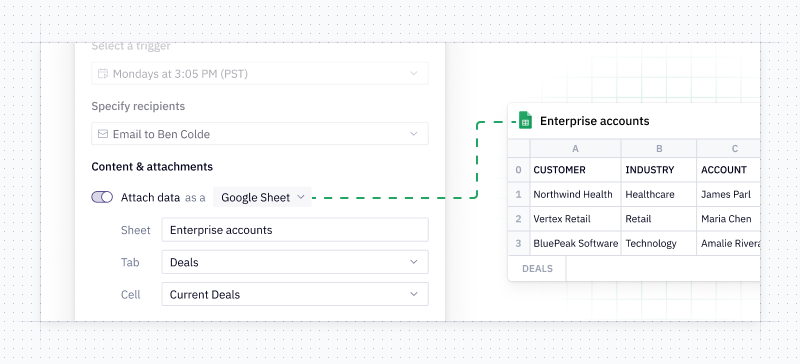Click the INDUSTRY header cell
This screenshot has height=364, width=800.
tap(659, 170)
